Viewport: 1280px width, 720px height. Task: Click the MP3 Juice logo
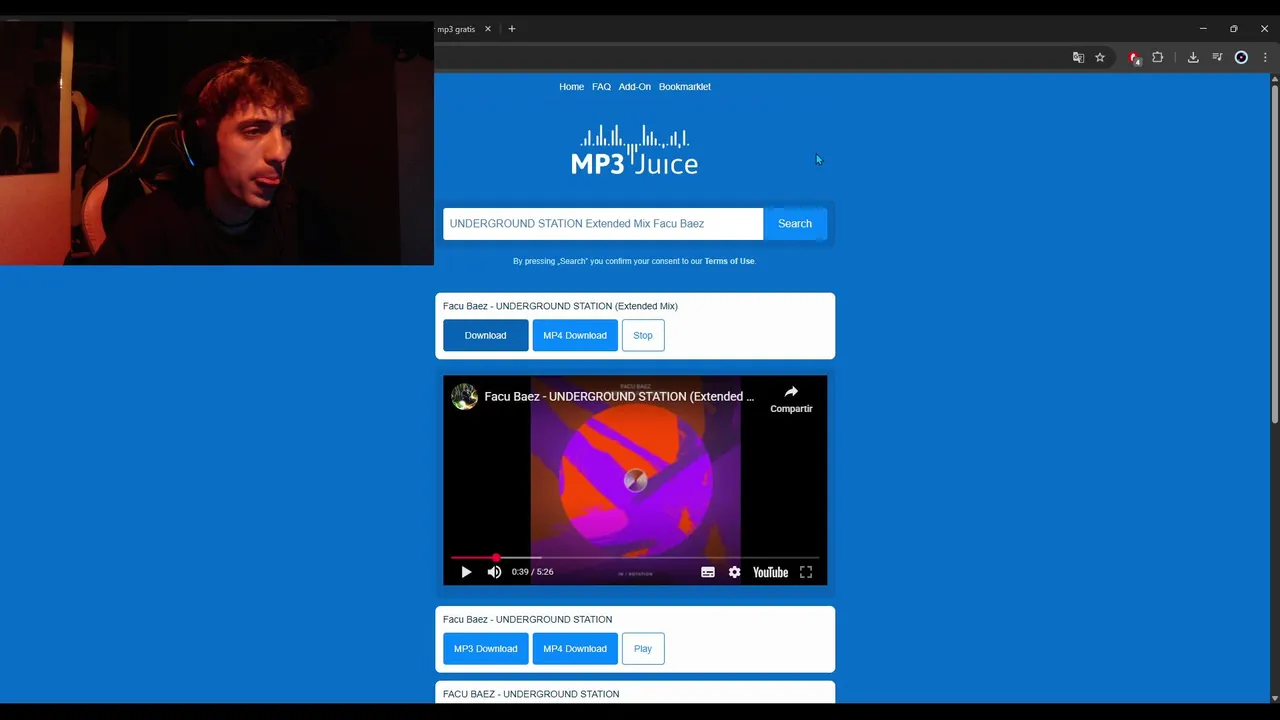point(635,150)
